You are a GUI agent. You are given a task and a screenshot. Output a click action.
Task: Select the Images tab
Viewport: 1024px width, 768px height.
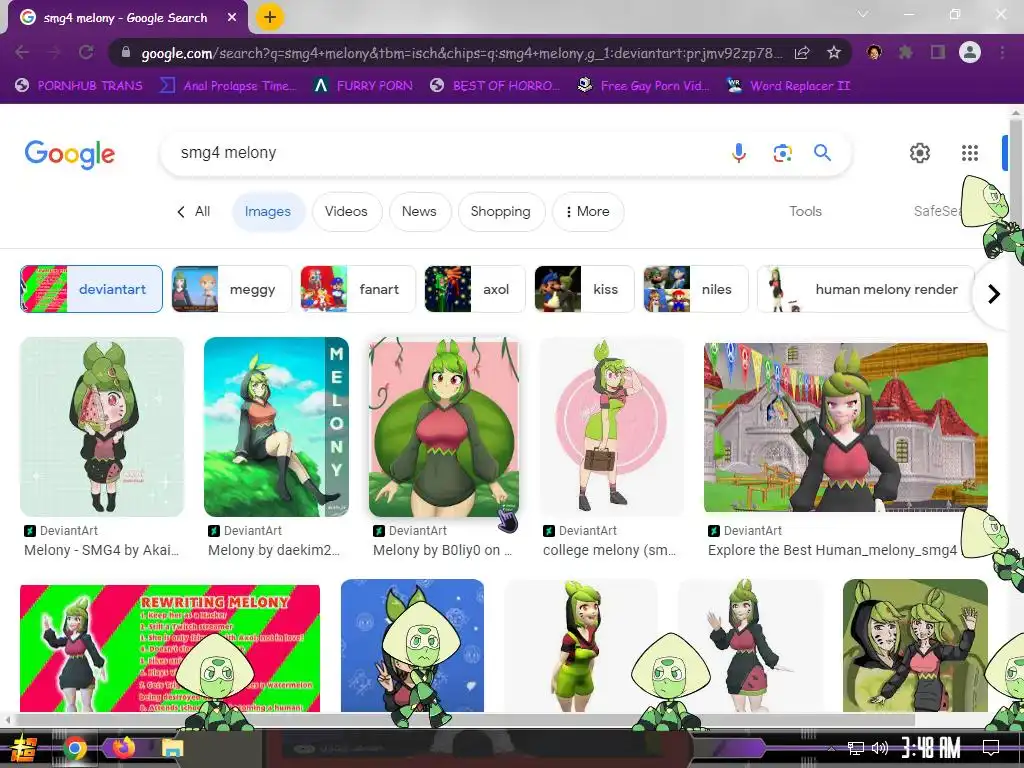pyautogui.click(x=268, y=212)
